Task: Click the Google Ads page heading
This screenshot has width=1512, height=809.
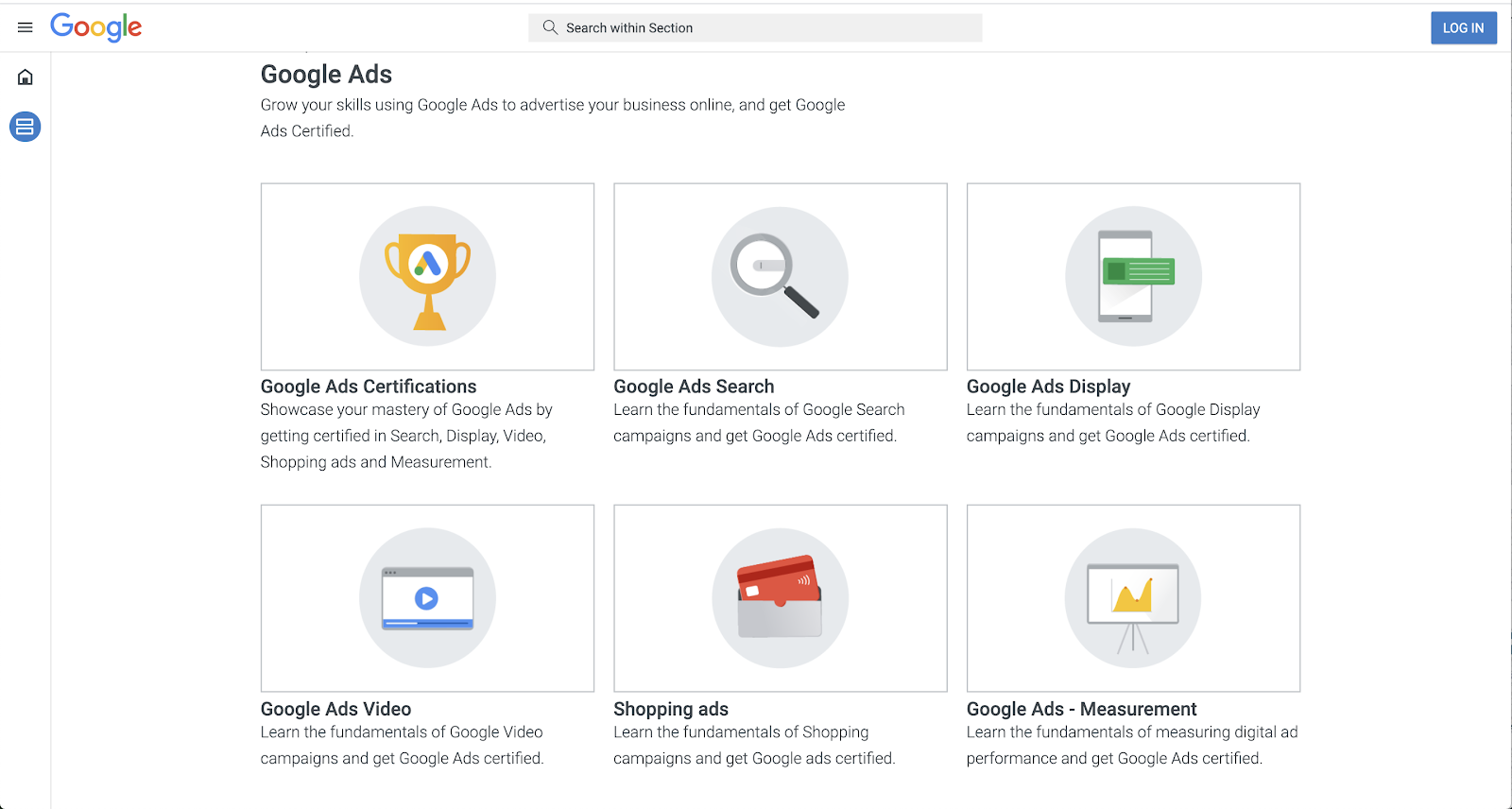Action: pyautogui.click(x=326, y=75)
